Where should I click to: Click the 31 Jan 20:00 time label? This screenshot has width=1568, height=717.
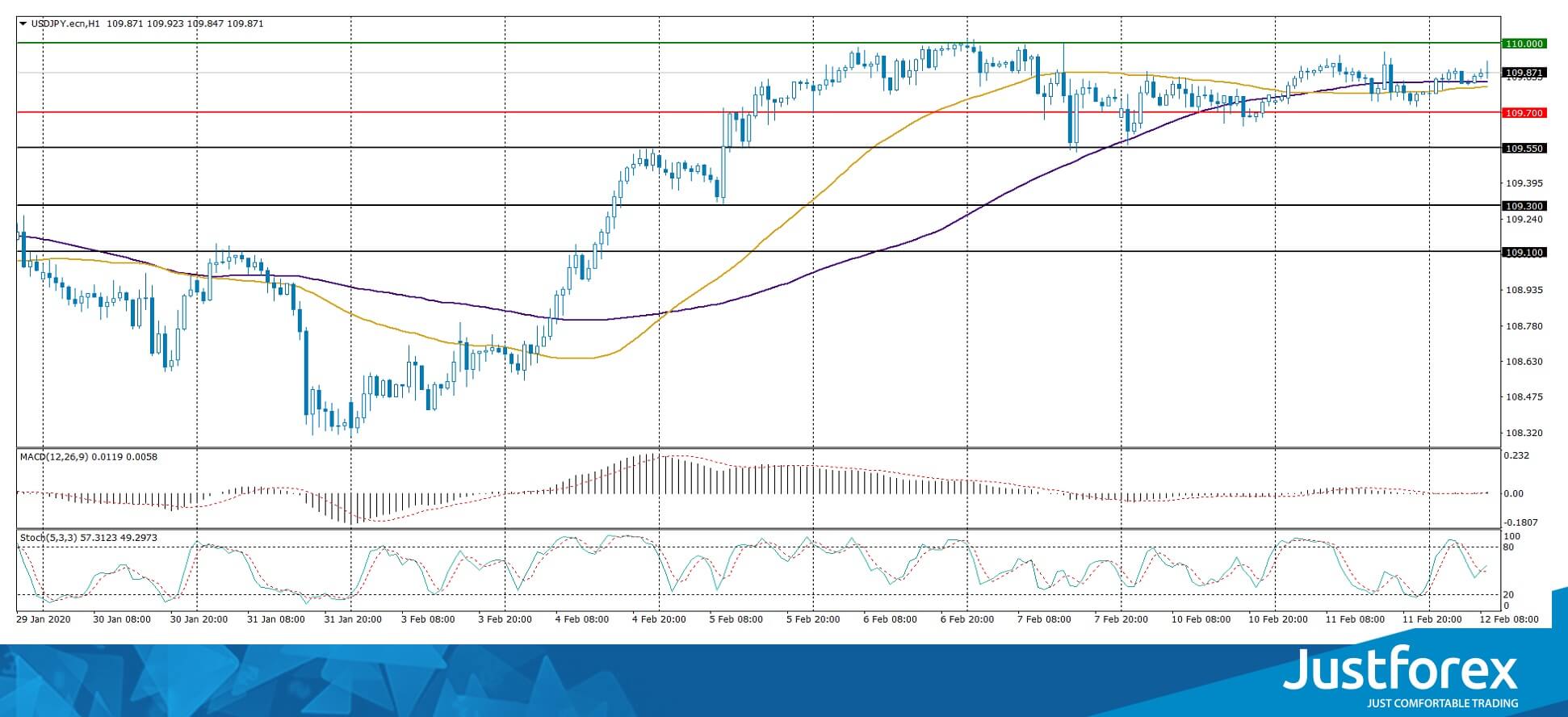(352, 619)
